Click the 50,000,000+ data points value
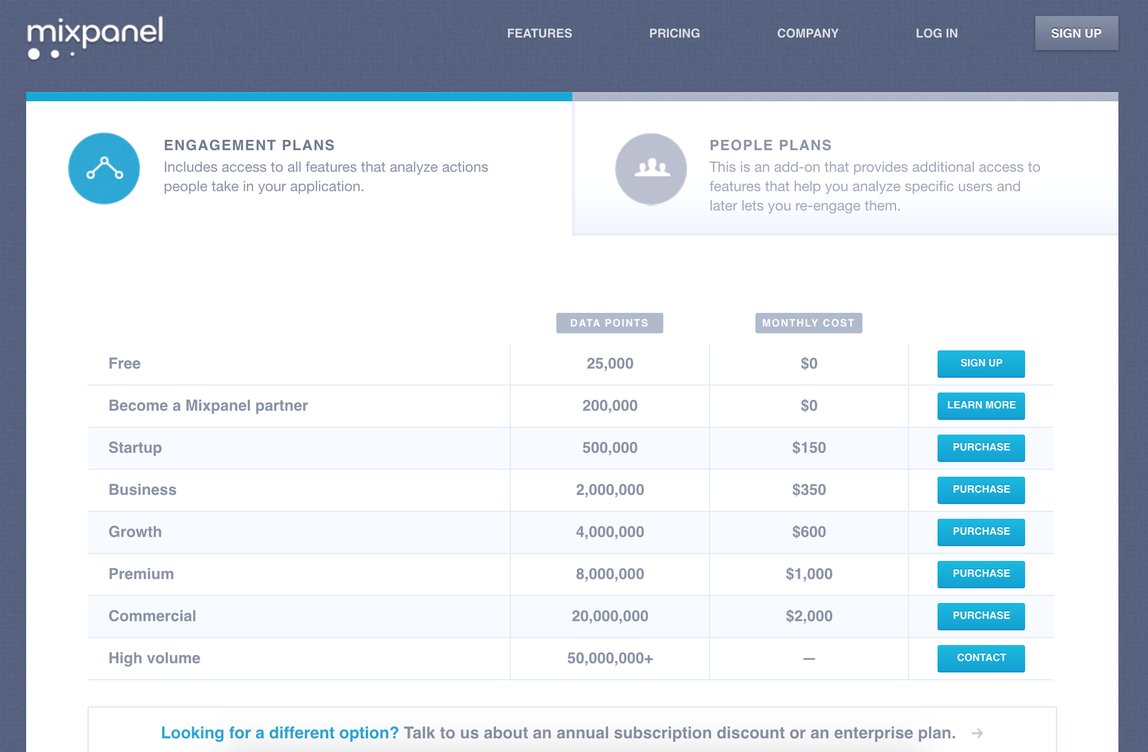This screenshot has width=1148, height=752. pos(610,658)
